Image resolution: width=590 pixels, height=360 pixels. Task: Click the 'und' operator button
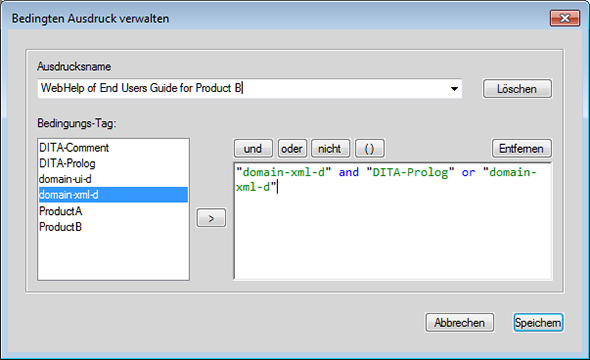point(253,149)
